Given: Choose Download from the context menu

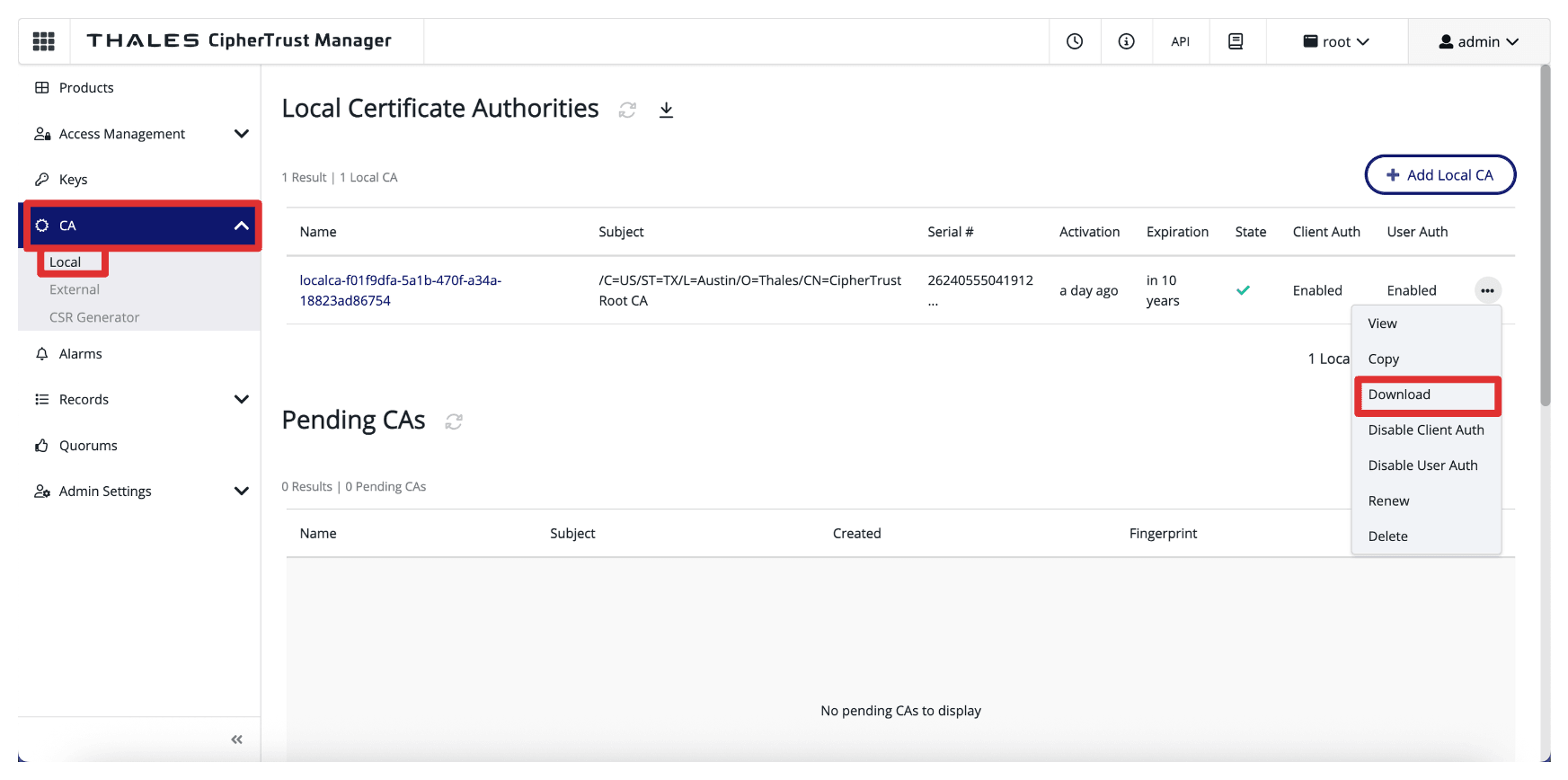Looking at the screenshot, I should (1399, 394).
